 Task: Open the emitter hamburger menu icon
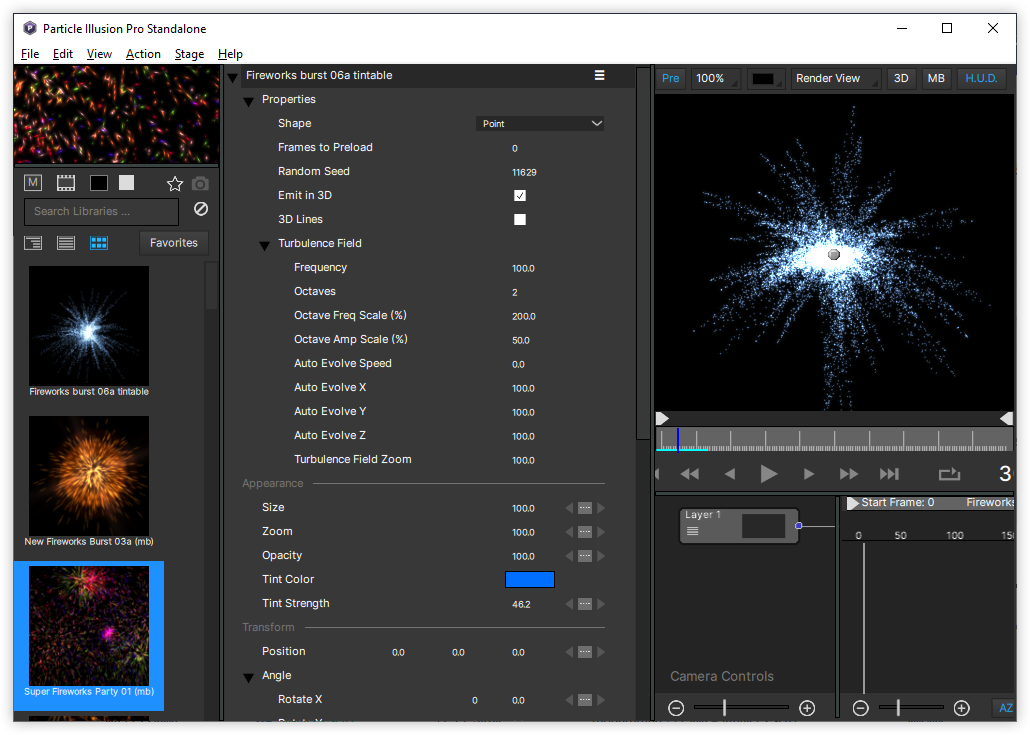[x=600, y=76]
